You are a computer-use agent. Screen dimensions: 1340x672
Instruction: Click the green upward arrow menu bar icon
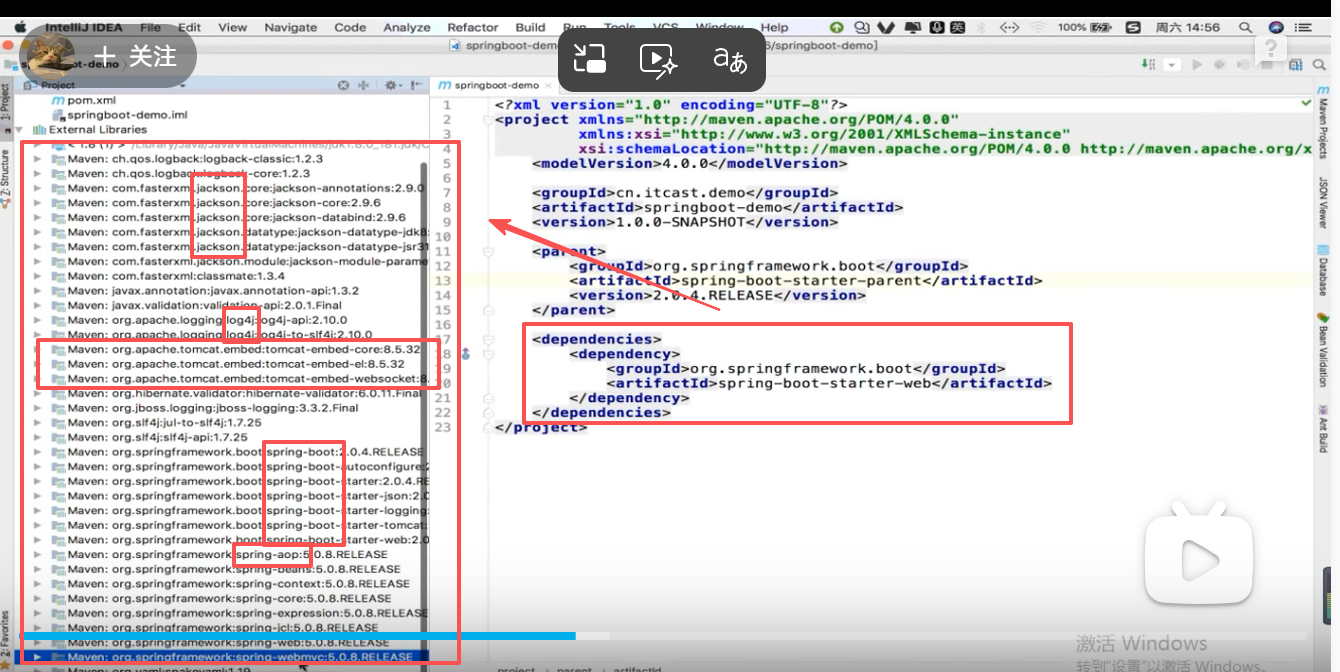[837, 28]
